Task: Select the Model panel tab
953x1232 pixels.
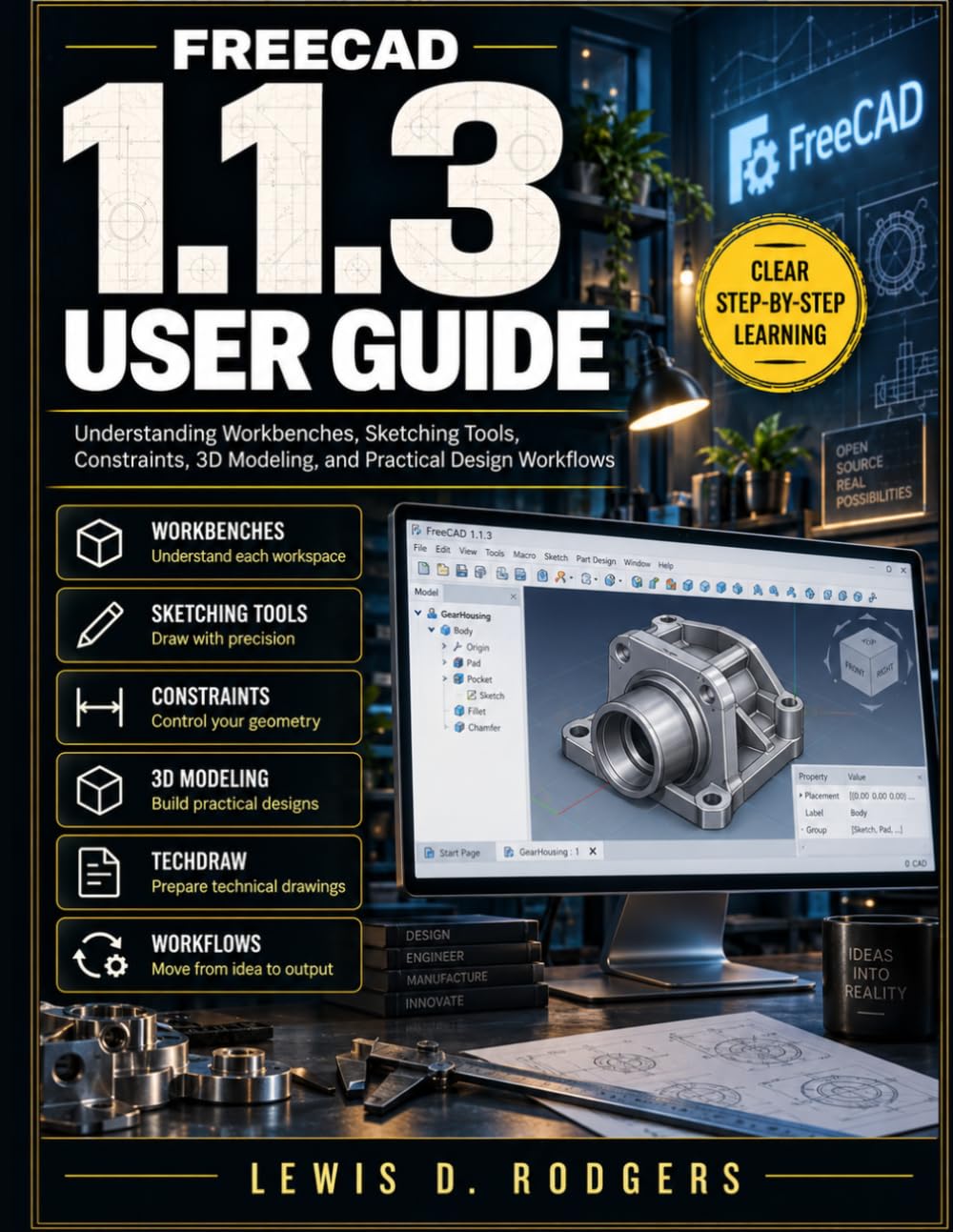Action: [x=426, y=592]
